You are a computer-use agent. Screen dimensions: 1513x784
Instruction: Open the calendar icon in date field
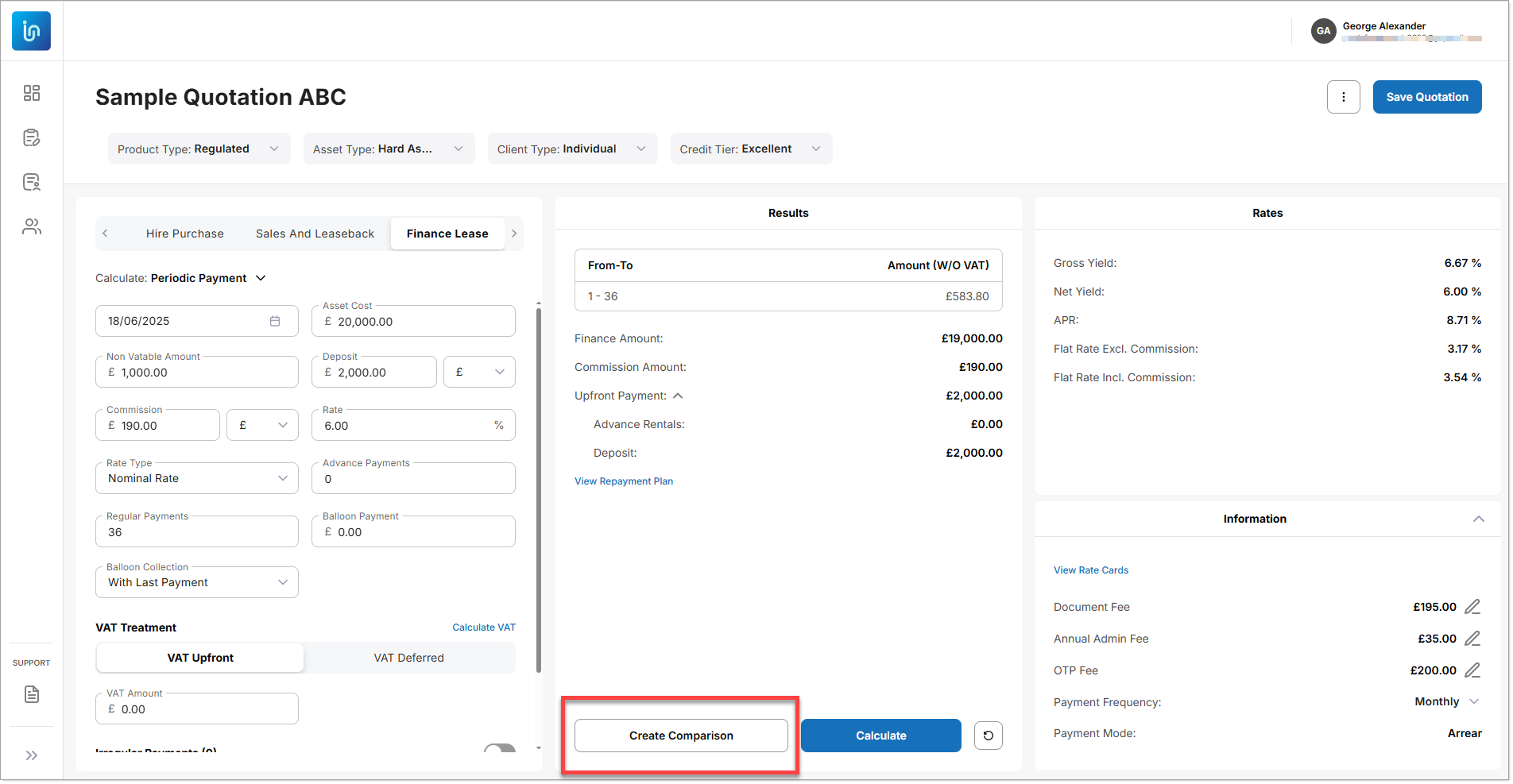[275, 321]
